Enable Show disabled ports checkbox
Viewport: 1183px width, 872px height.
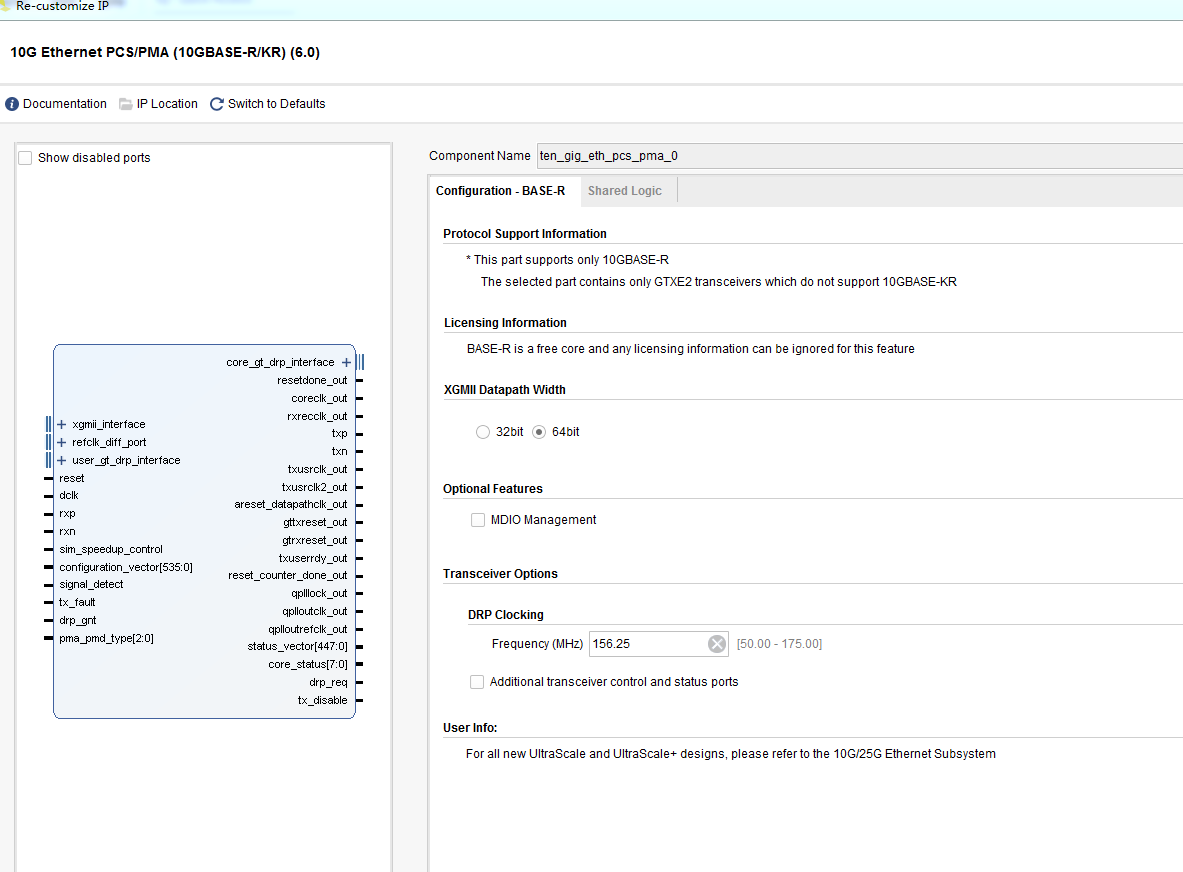click(x=26, y=158)
